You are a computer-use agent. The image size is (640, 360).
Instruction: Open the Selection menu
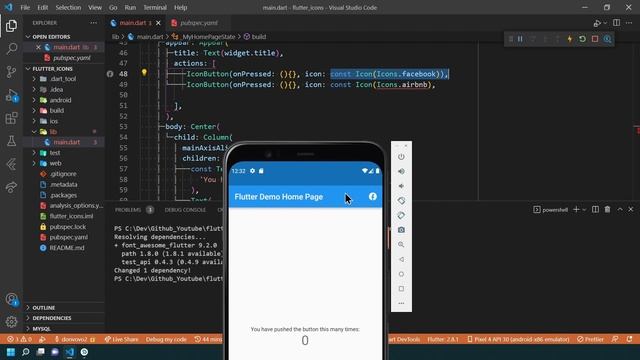(68, 7)
